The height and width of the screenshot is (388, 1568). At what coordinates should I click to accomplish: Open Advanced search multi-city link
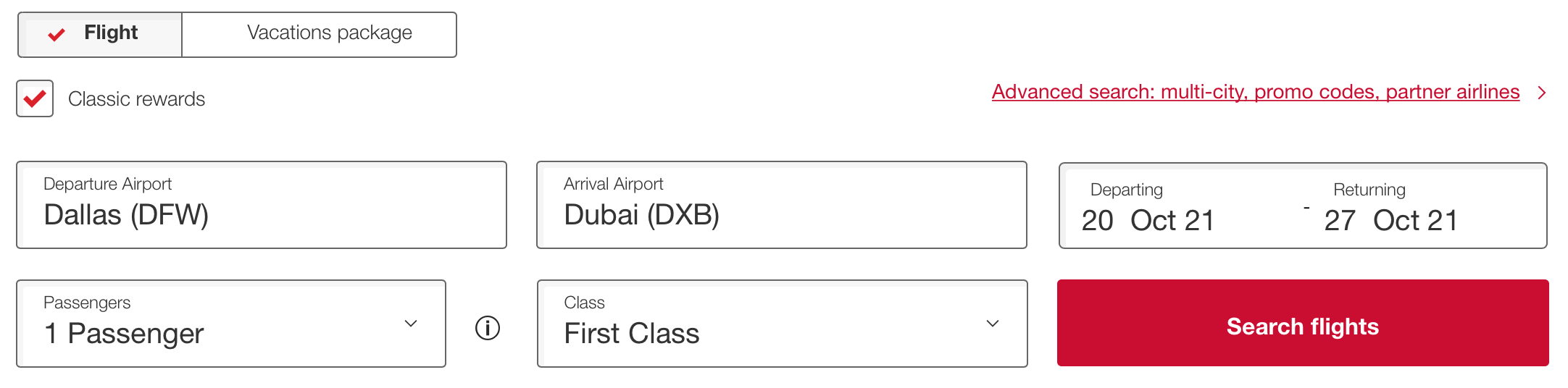pyautogui.click(x=1255, y=92)
